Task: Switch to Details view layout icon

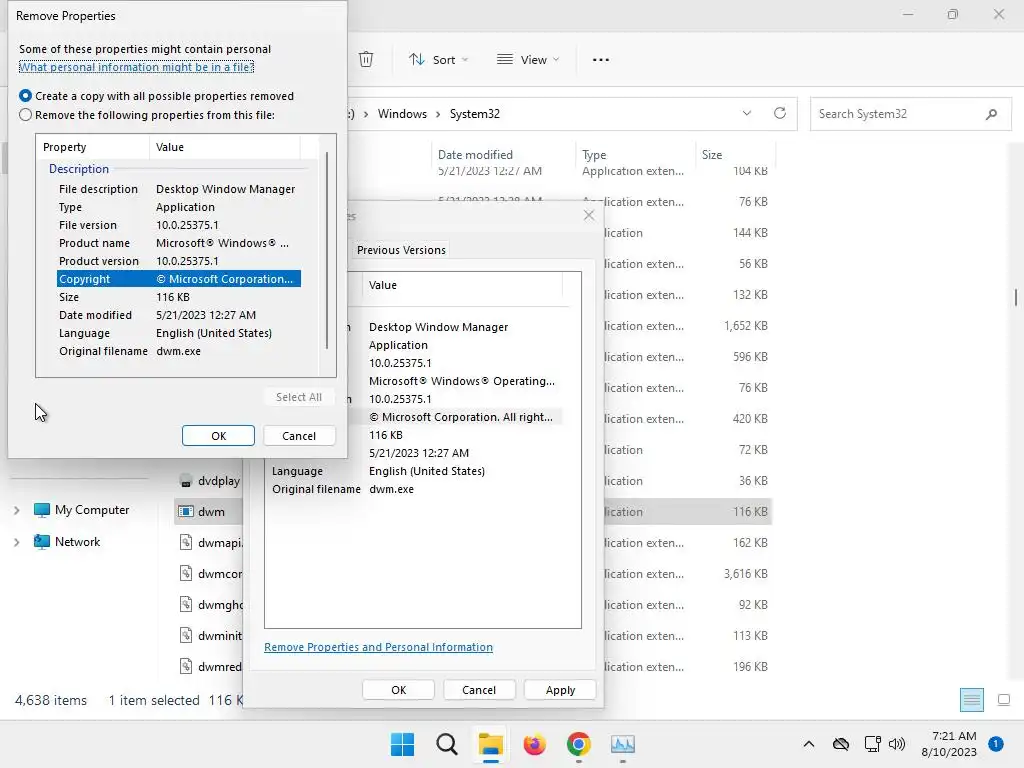Action: (x=972, y=700)
